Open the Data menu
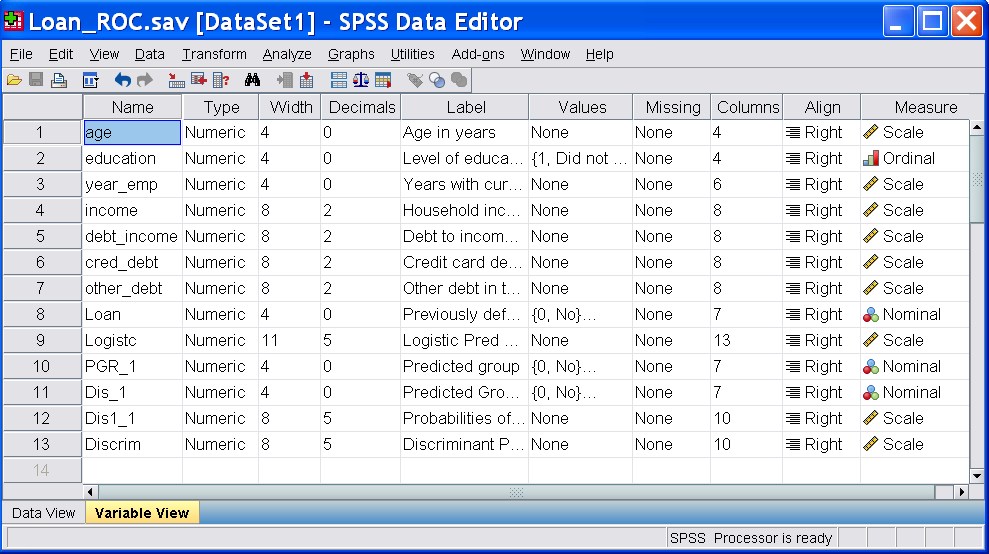This screenshot has width=989, height=554. coord(149,54)
